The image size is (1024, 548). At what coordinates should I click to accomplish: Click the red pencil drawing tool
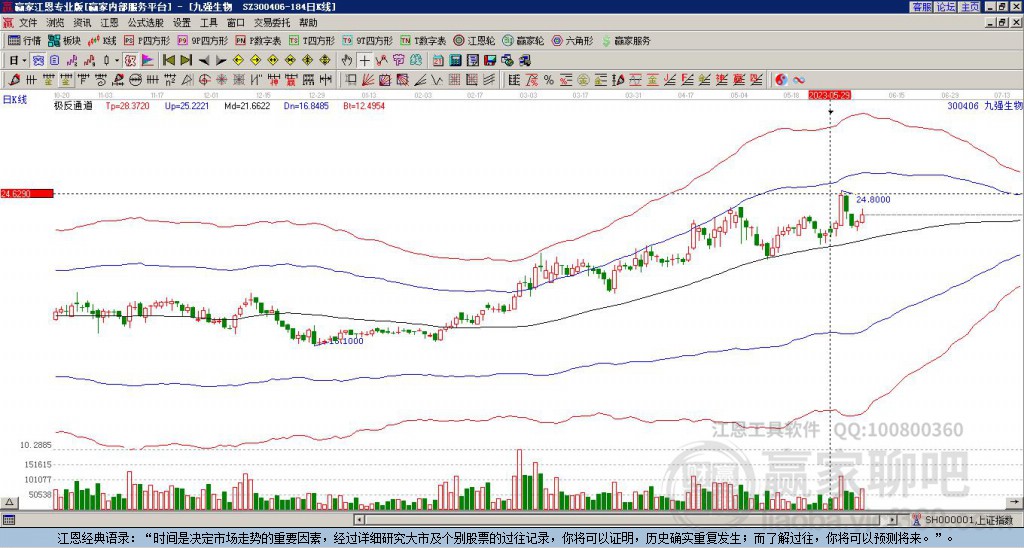click(x=13, y=80)
